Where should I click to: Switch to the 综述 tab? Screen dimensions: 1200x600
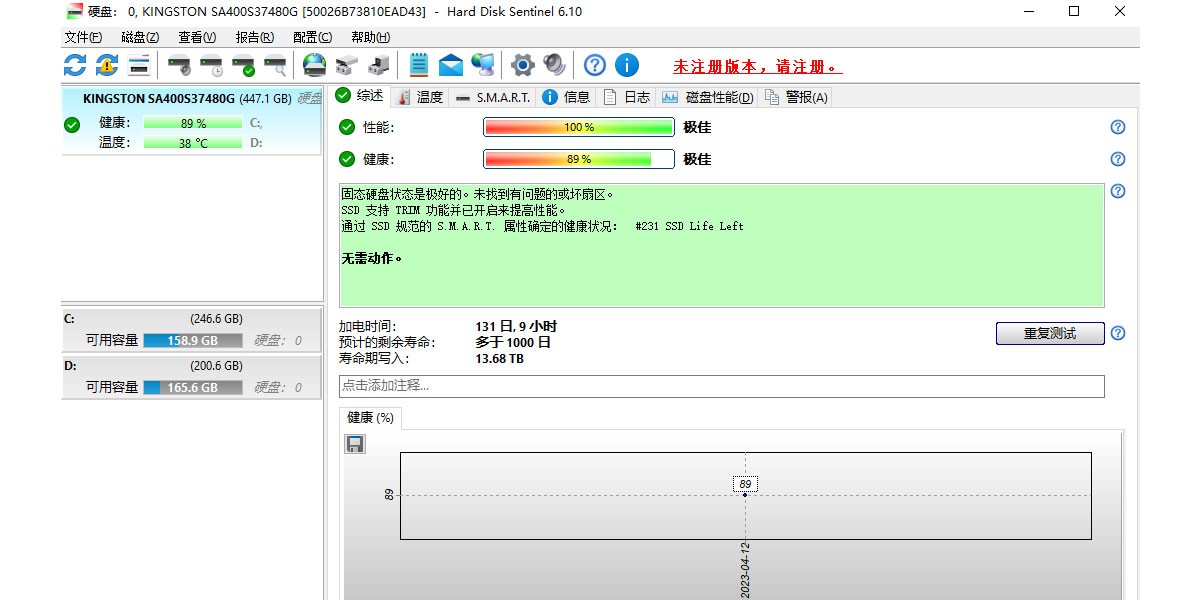(359, 96)
